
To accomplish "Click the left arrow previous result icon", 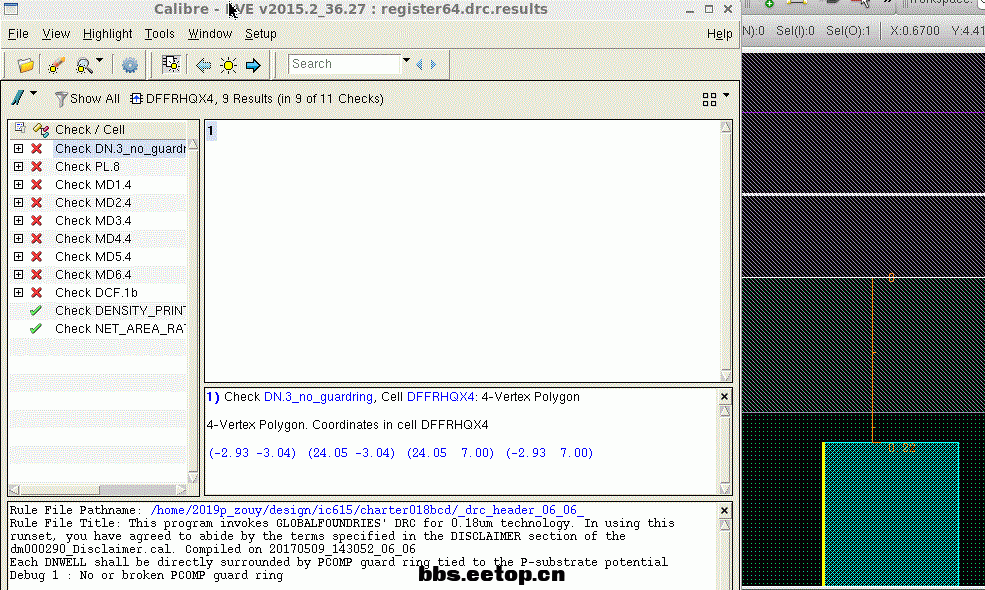I will point(203,65).
